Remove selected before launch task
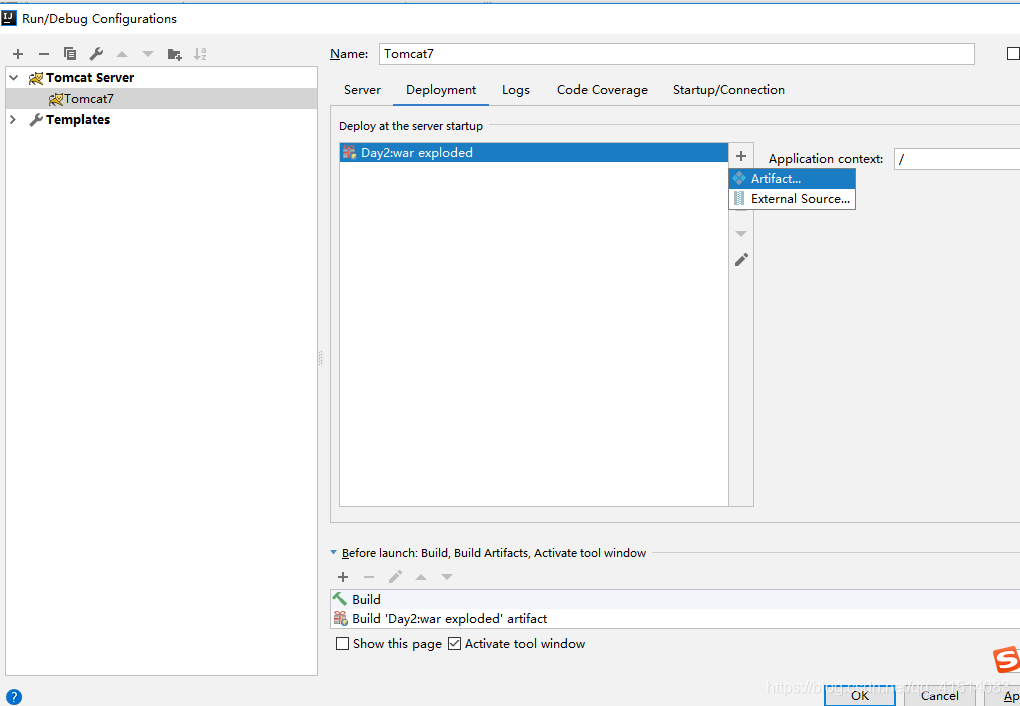1020x706 pixels. 369,577
